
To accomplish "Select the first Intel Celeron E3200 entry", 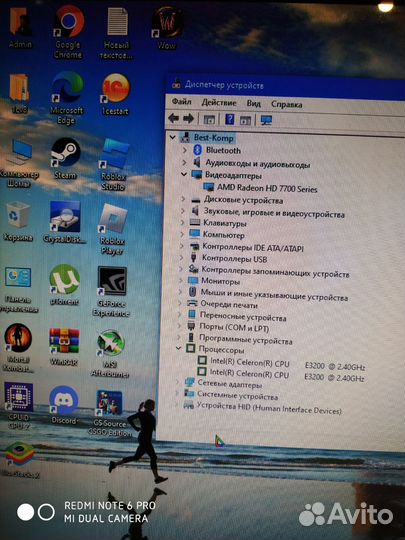I will pos(281,364).
